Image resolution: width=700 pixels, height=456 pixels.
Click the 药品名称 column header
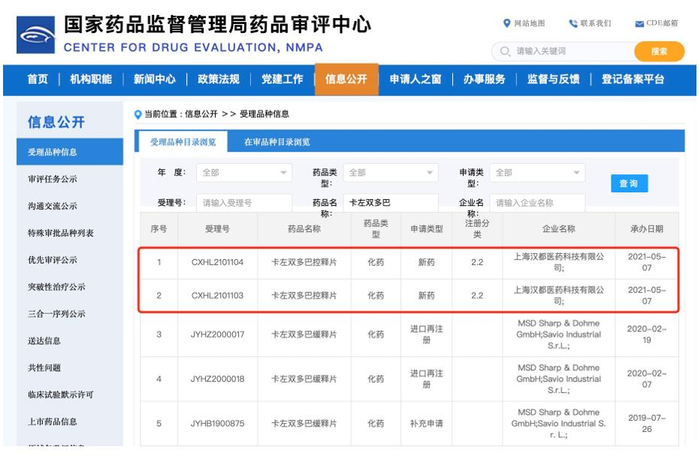304,229
